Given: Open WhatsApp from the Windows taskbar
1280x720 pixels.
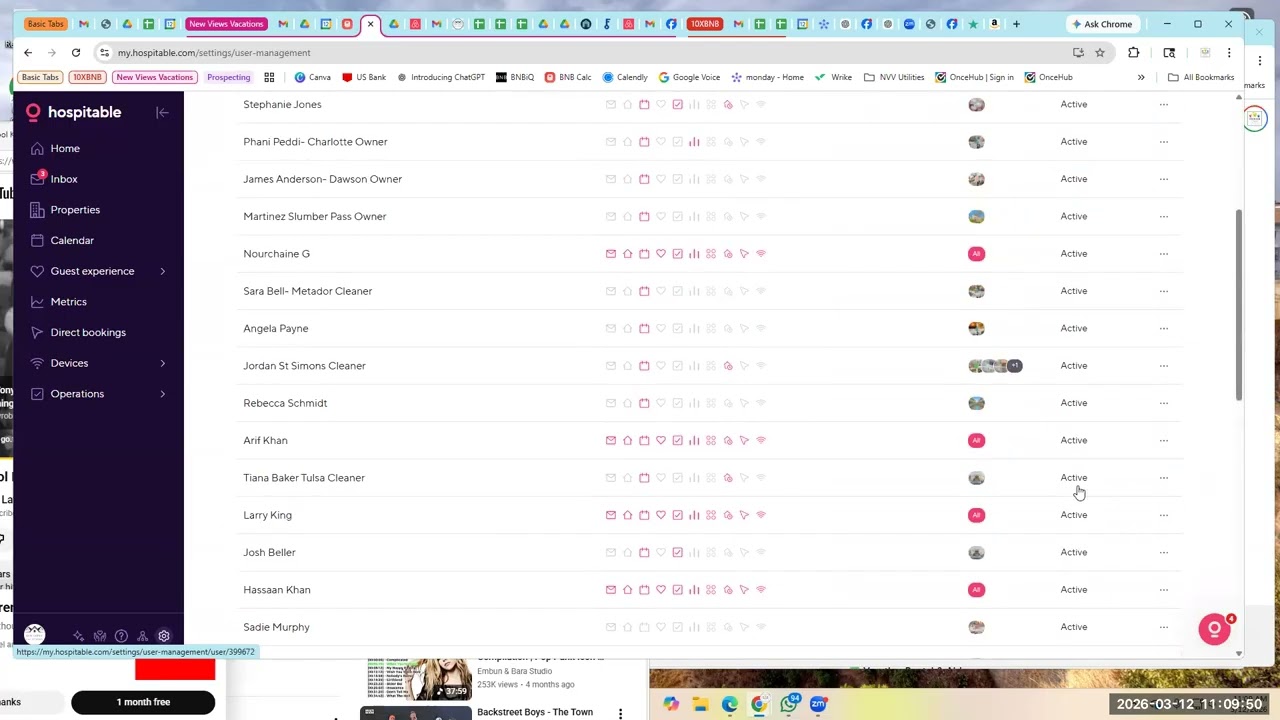Looking at the screenshot, I should (x=789, y=705).
